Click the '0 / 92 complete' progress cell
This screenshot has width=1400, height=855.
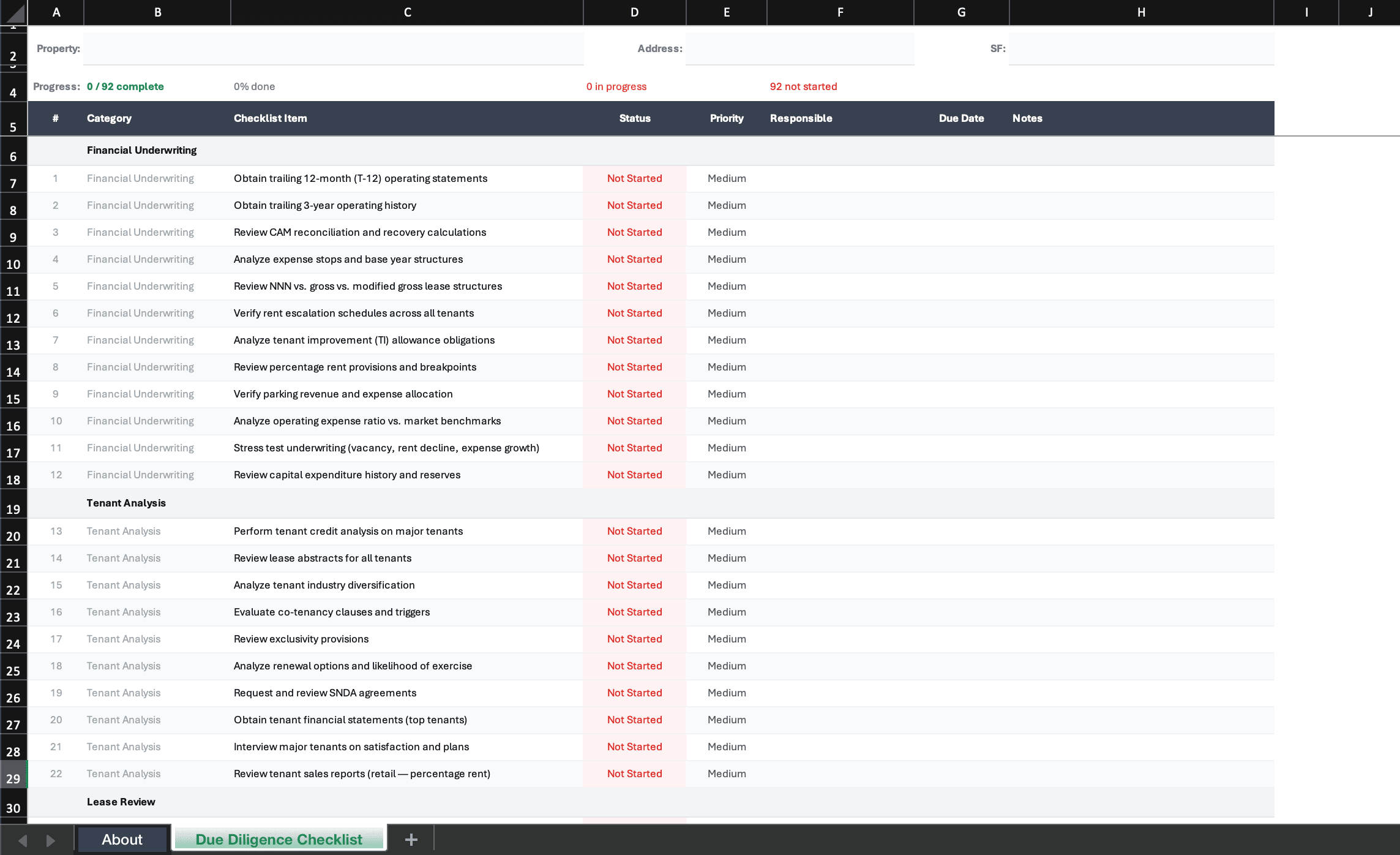[125, 86]
